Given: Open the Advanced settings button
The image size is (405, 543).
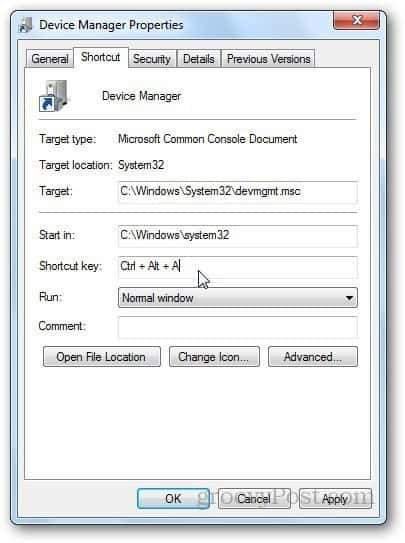Looking at the screenshot, I should [313, 357].
